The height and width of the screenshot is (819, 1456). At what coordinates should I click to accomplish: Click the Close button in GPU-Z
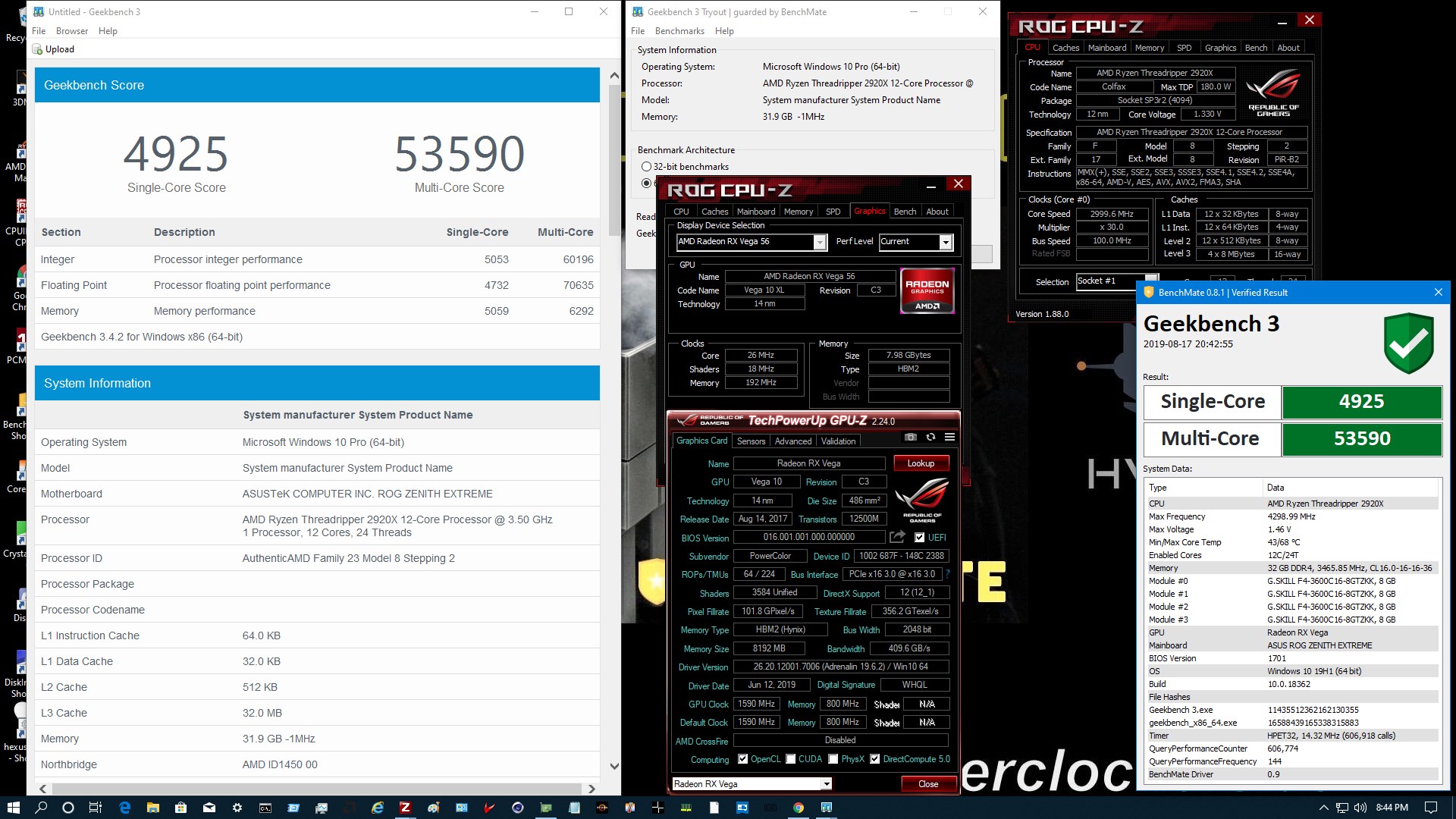928,784
